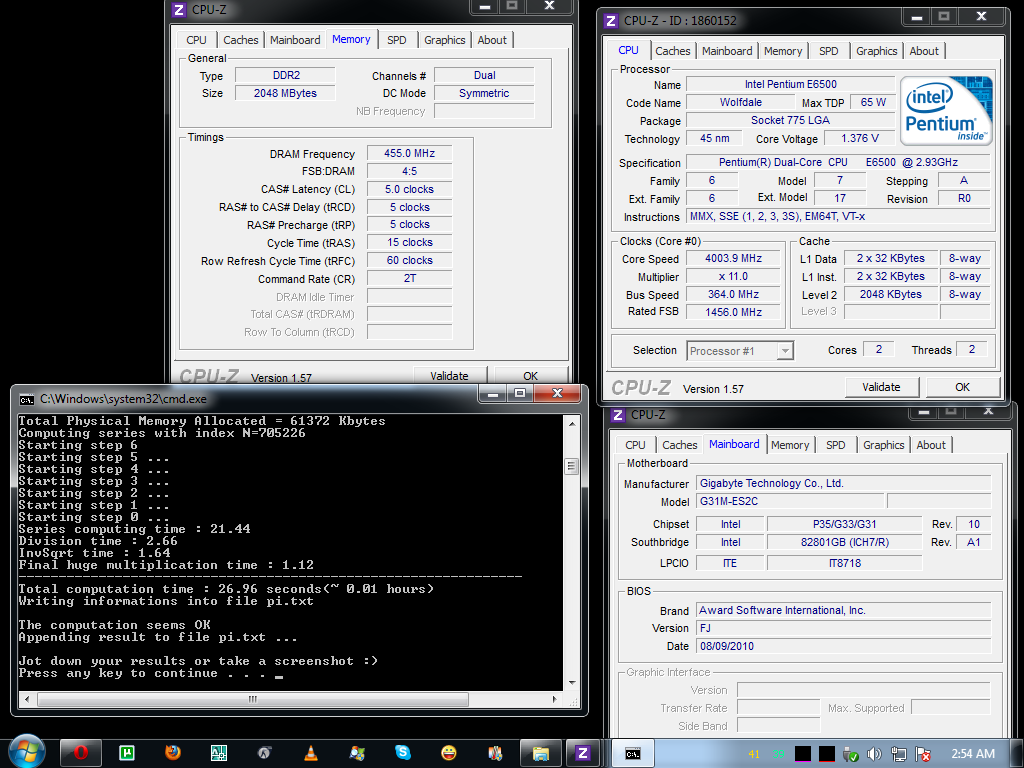The image size is (1024, 768).
Task: Click Southbridge value 82801GB (ICH7/R)
Action: pyautogui.click(x=844, y=542)
